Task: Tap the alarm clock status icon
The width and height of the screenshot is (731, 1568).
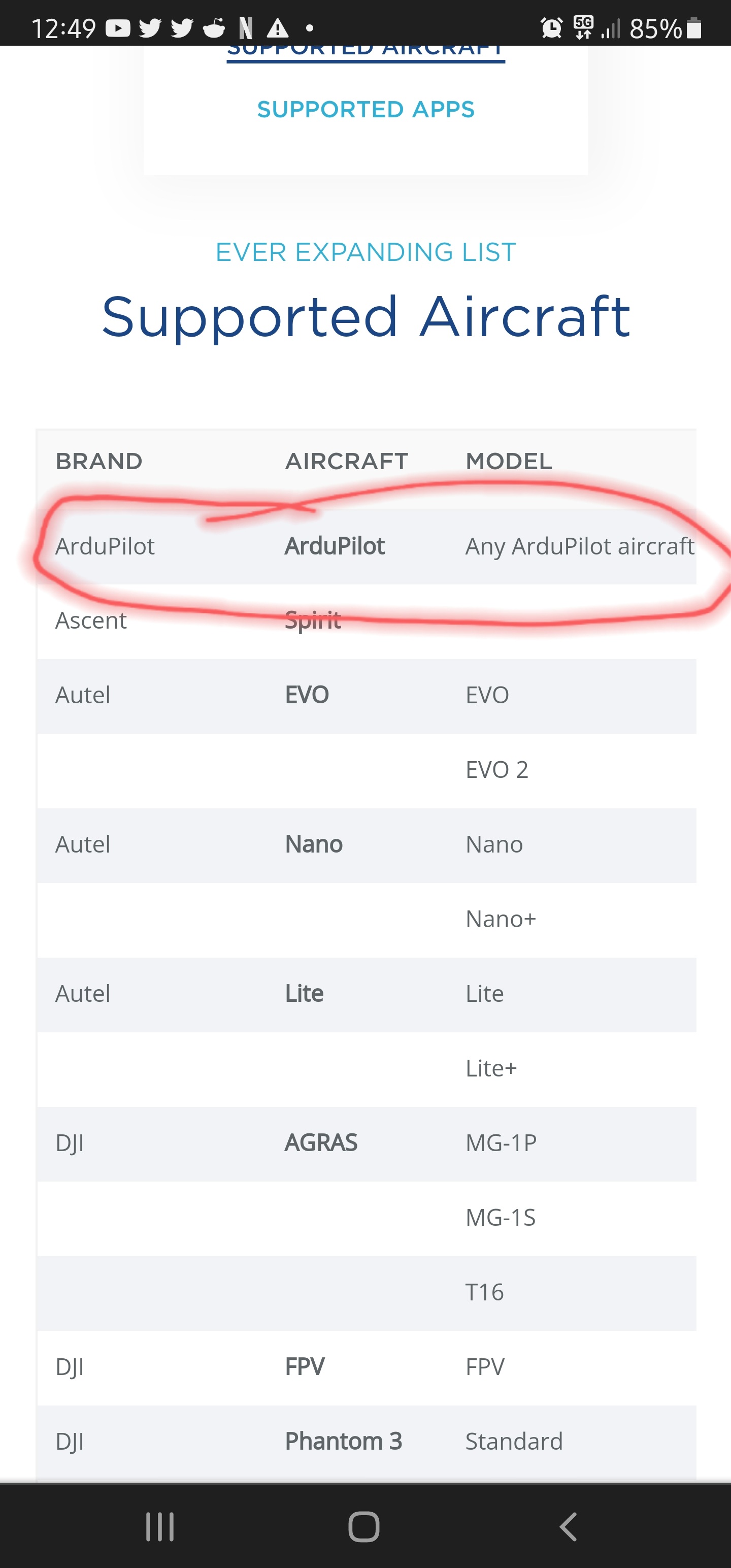Action: [551, 28]
